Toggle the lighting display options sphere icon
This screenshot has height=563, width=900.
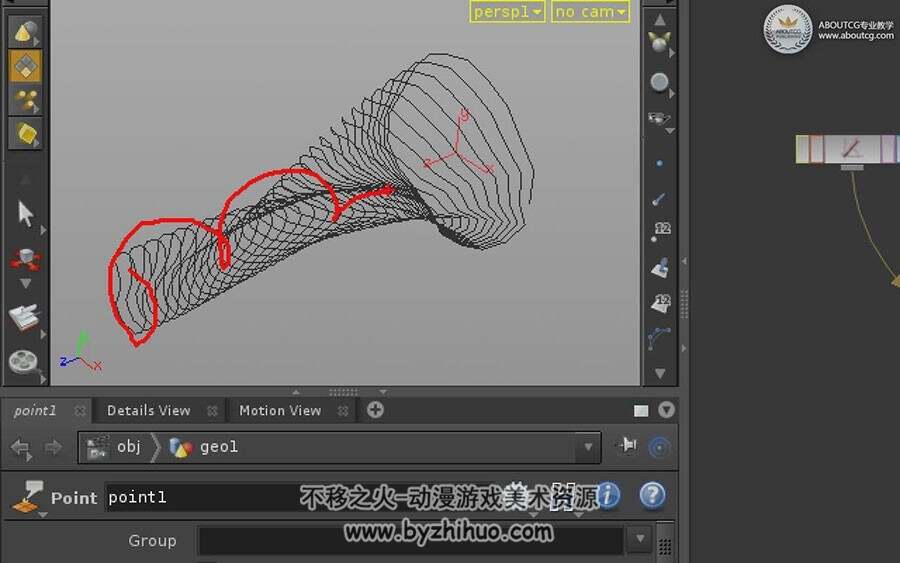[x=660, y=42]
